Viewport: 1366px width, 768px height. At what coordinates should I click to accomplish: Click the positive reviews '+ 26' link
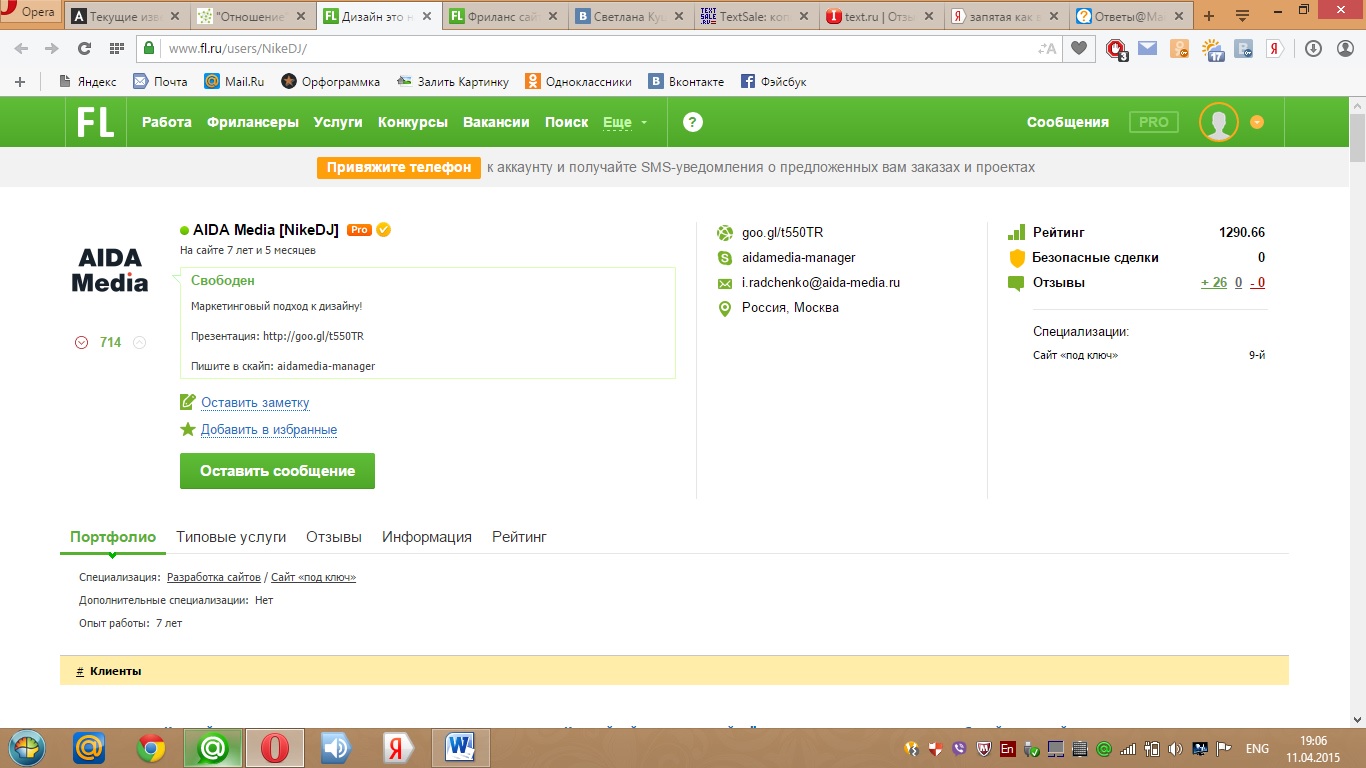click(1214, 283)
